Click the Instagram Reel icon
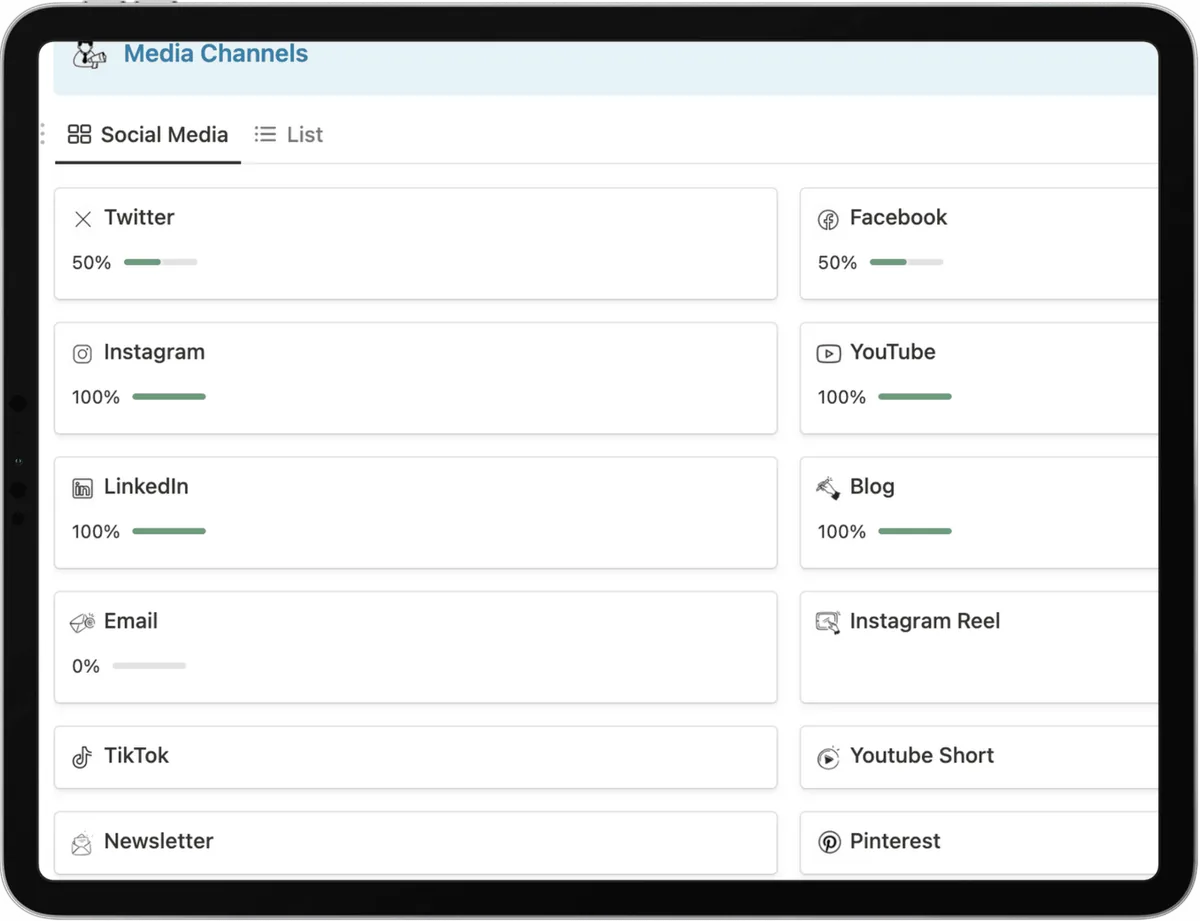 (x=828, y=623)
